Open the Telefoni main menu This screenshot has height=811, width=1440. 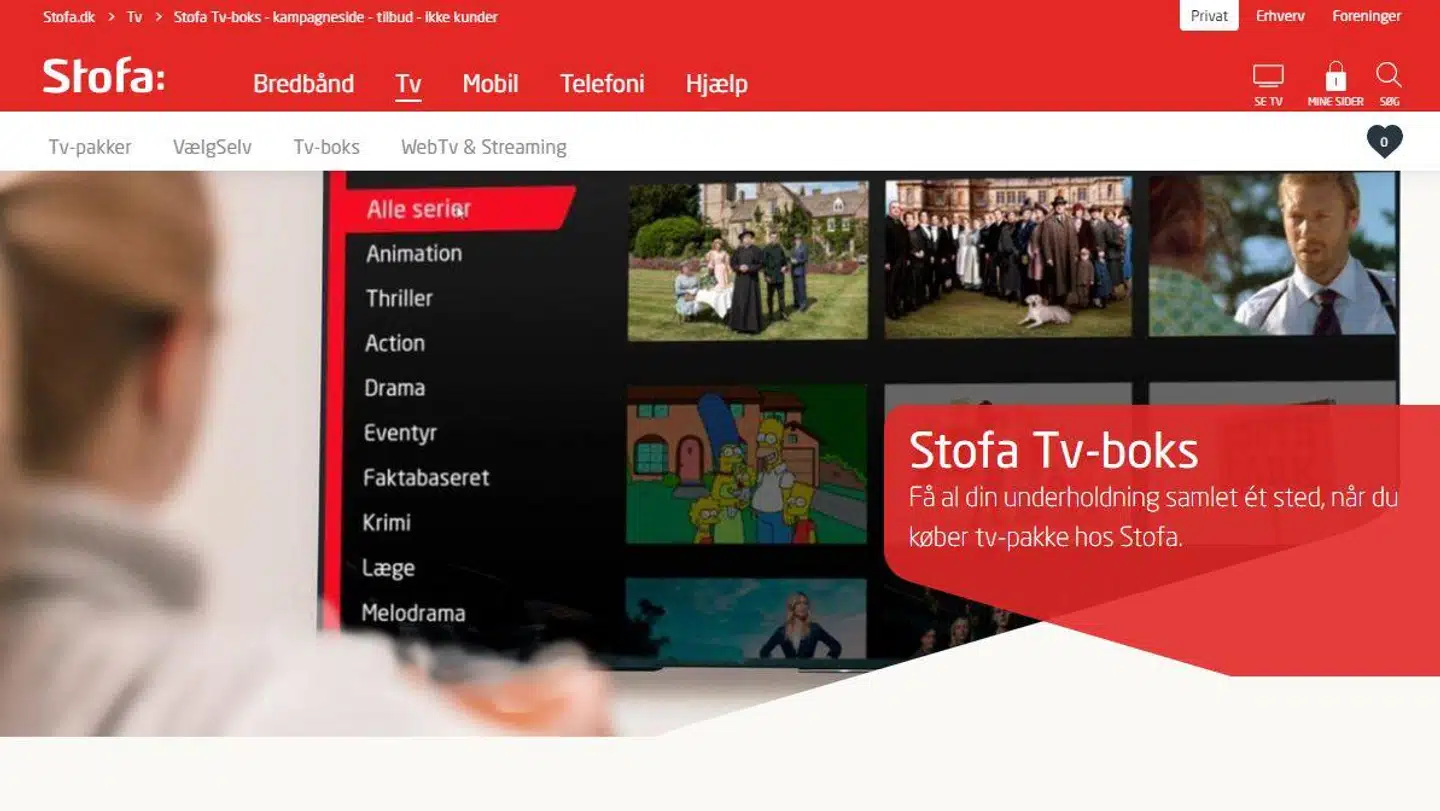click(602, 84)
